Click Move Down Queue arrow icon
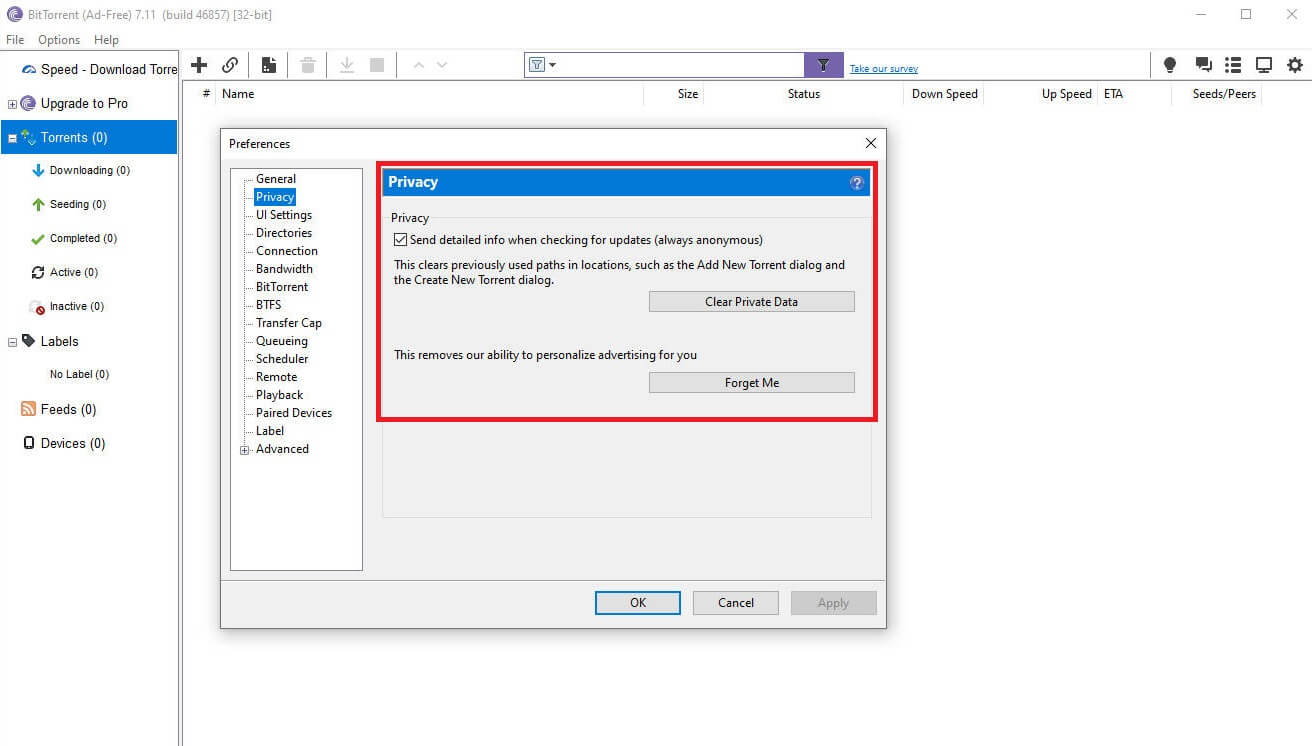Image resolution: width=1312 pixels, height=746 pixels. tap(442, 65)
